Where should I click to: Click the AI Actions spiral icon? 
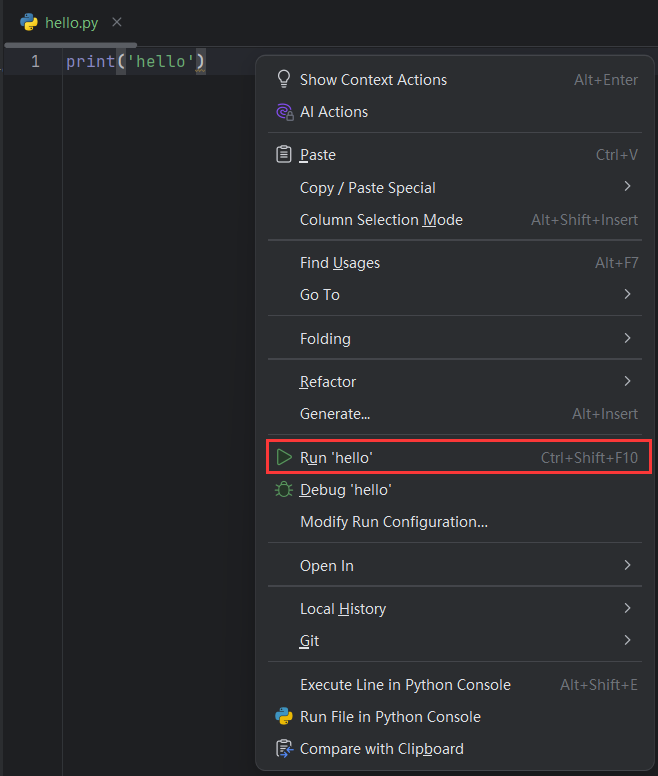pos(284,112)
